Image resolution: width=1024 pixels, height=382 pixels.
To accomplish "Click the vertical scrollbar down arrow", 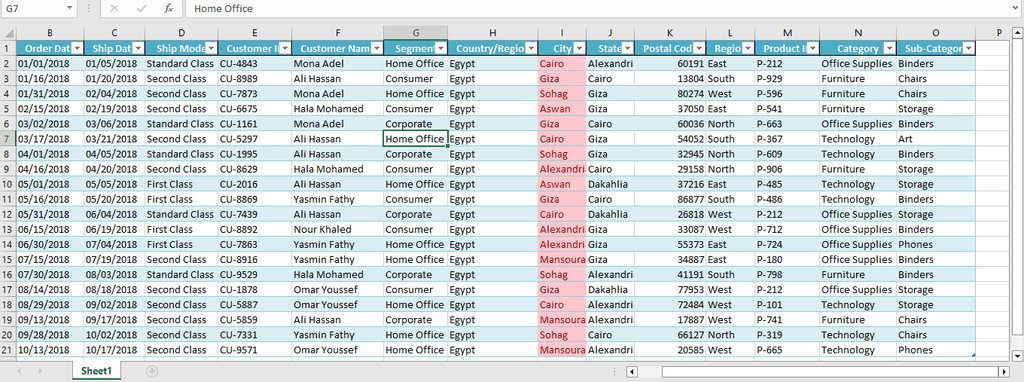I will [x=1016, y=356].
